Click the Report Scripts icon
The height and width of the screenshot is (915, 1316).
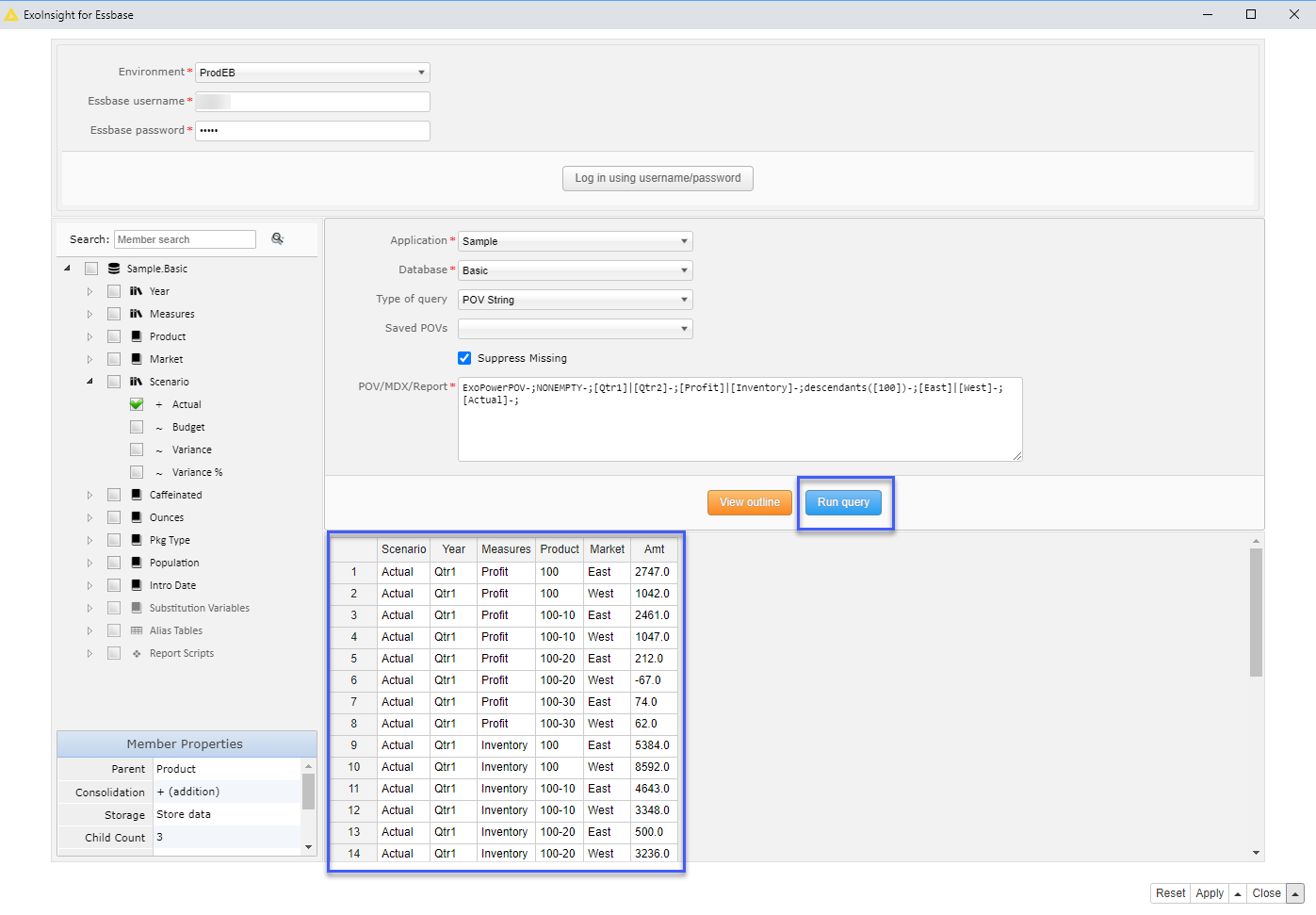137,653
